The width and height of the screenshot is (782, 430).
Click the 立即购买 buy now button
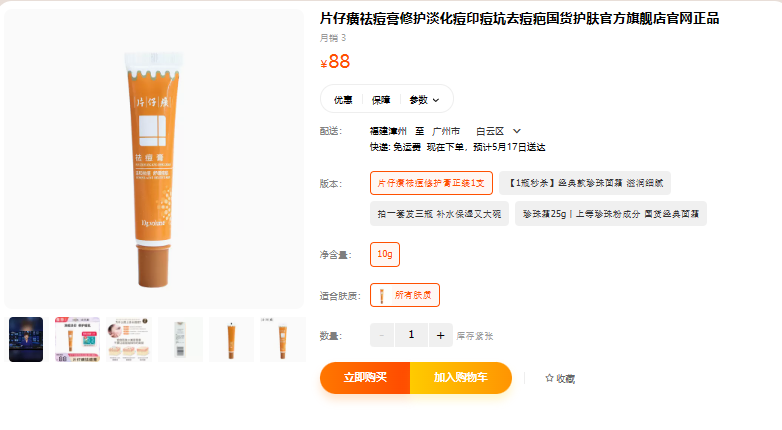(x=365, y=378)
